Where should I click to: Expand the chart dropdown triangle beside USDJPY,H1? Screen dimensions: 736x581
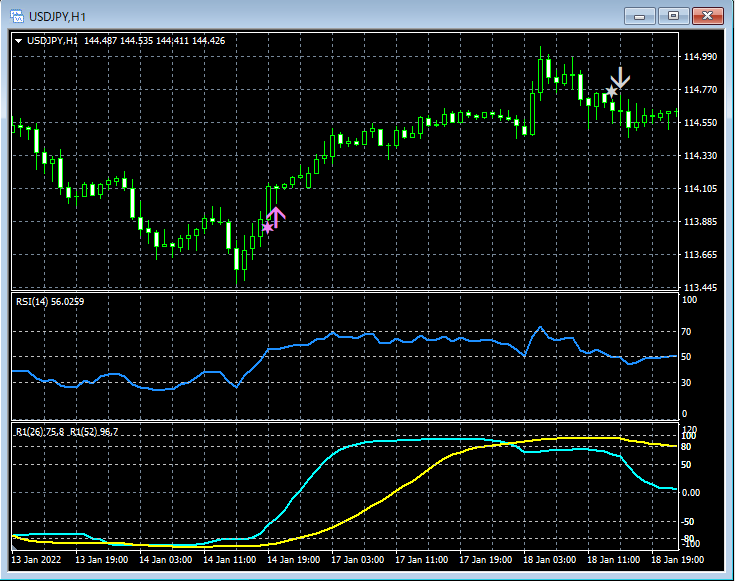[x=19, y=41]
